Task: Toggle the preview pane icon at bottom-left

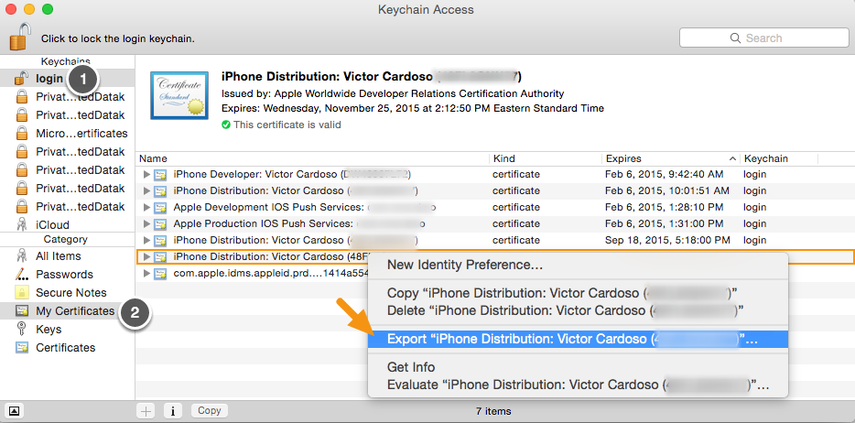Action: click(15, 410)
